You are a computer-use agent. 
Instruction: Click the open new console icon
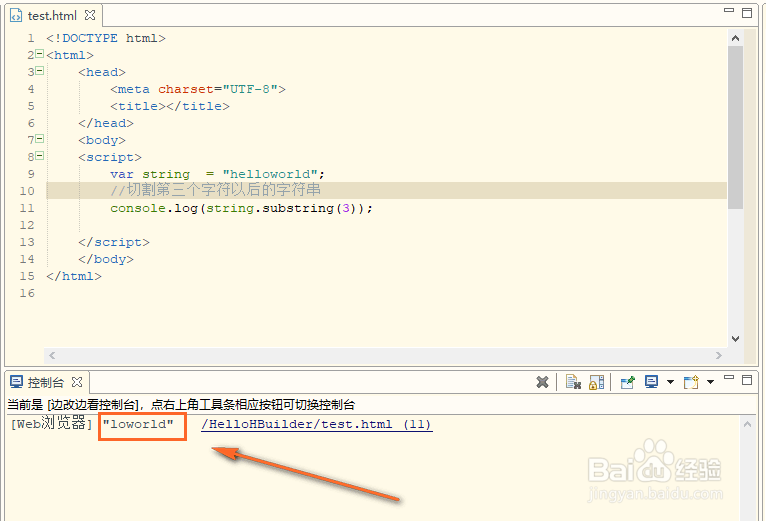coord(691,382)
